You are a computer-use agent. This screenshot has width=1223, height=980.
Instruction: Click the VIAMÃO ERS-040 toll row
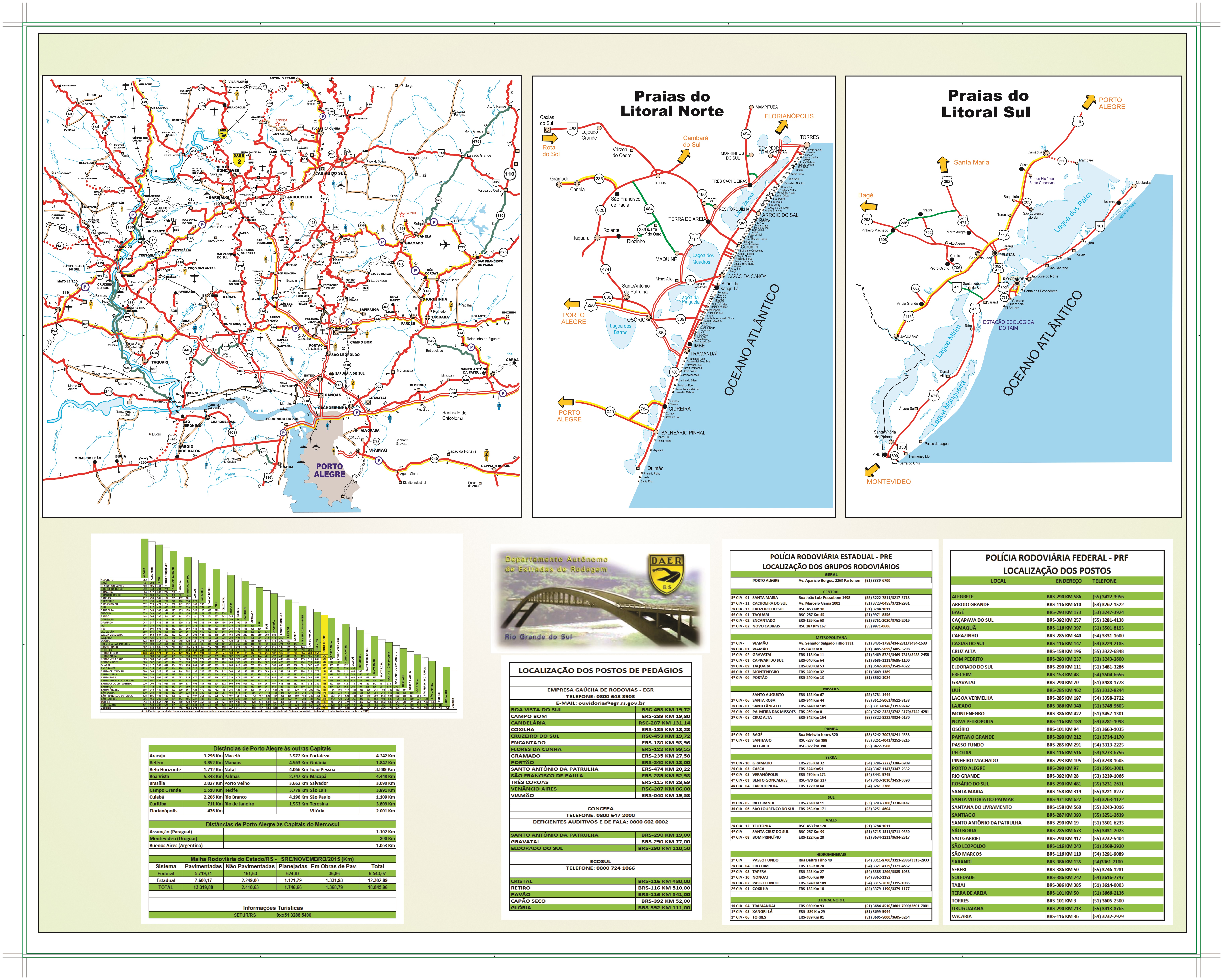coord(600,795)
